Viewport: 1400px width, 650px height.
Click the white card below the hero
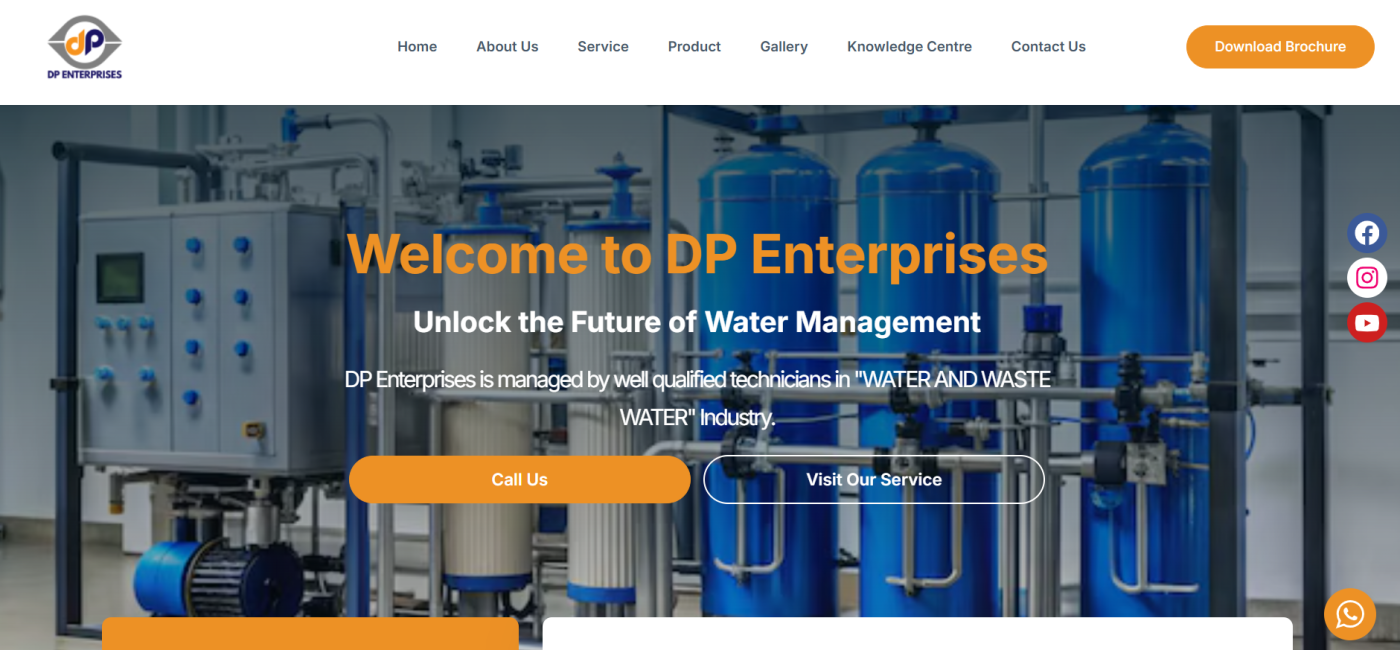(917, 634)
